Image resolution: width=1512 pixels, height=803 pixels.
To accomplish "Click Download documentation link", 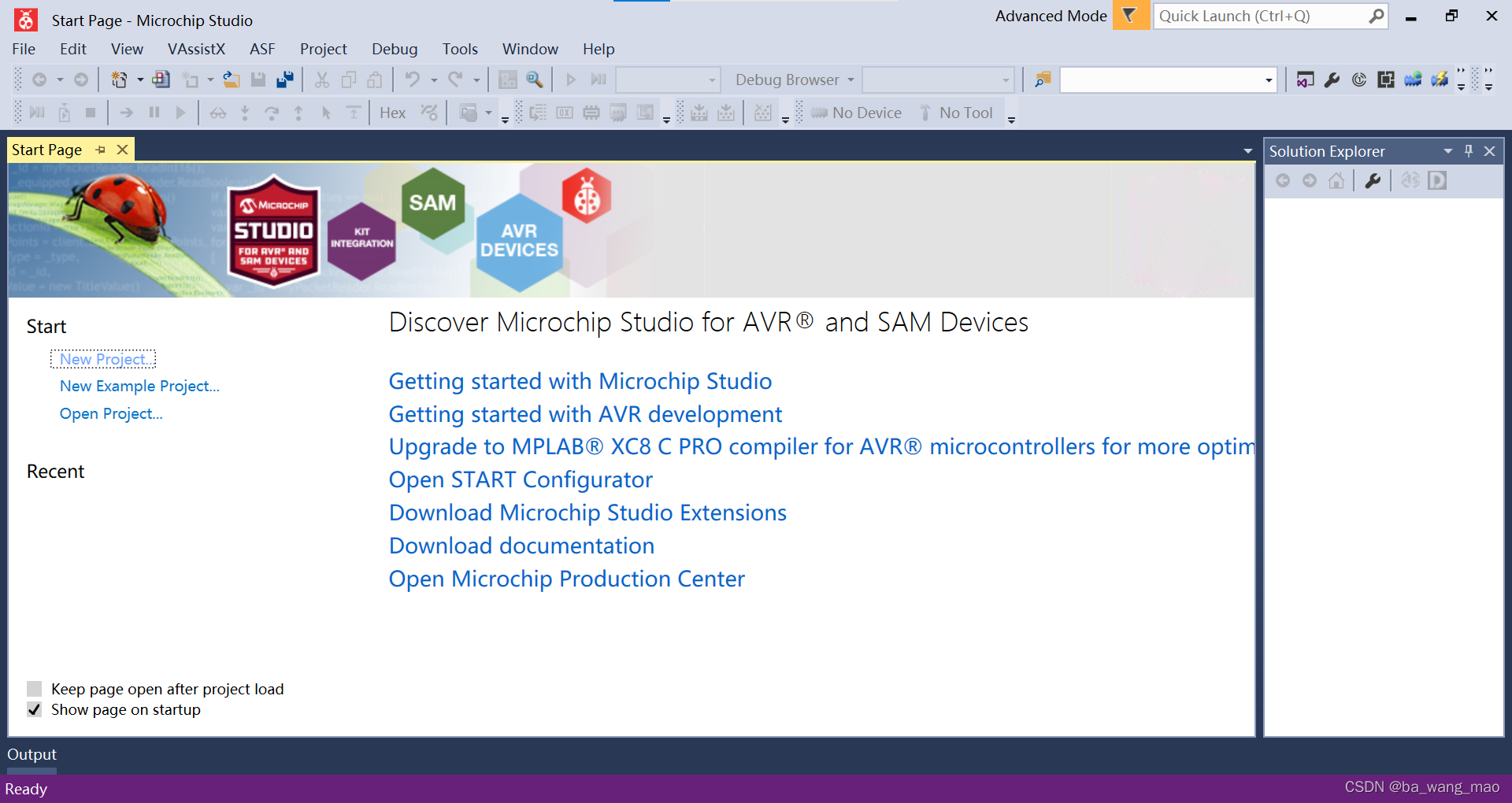I will [521, 546].
